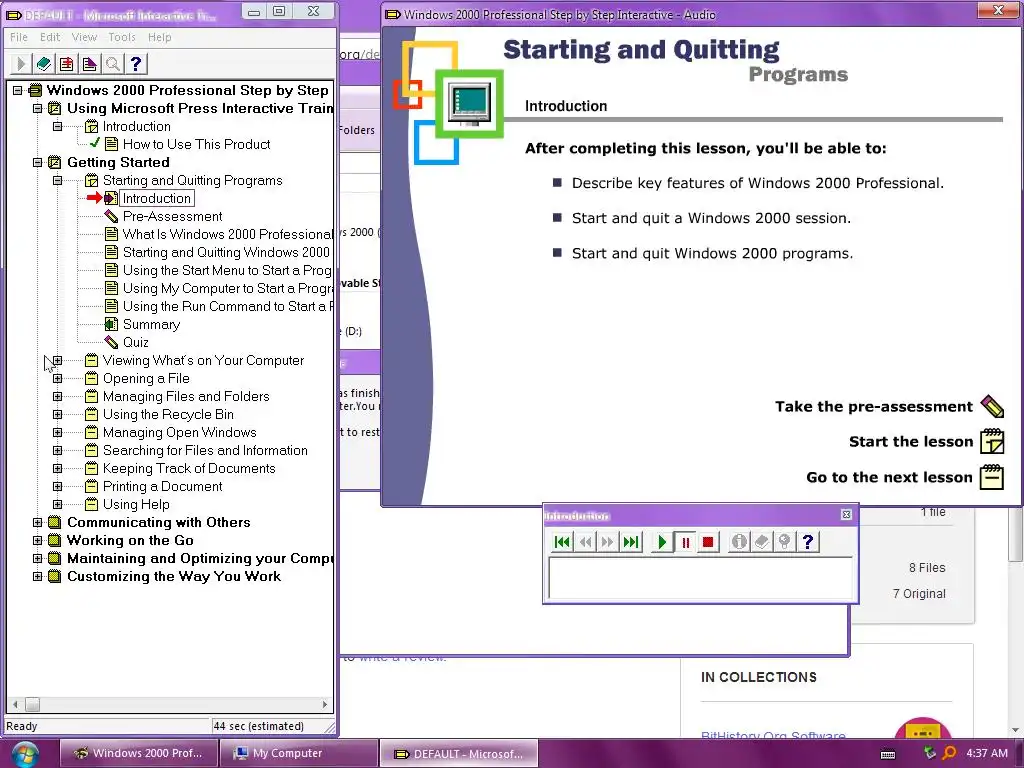Click the pencil icon beside Take the pre-assessment

[992, 406]
